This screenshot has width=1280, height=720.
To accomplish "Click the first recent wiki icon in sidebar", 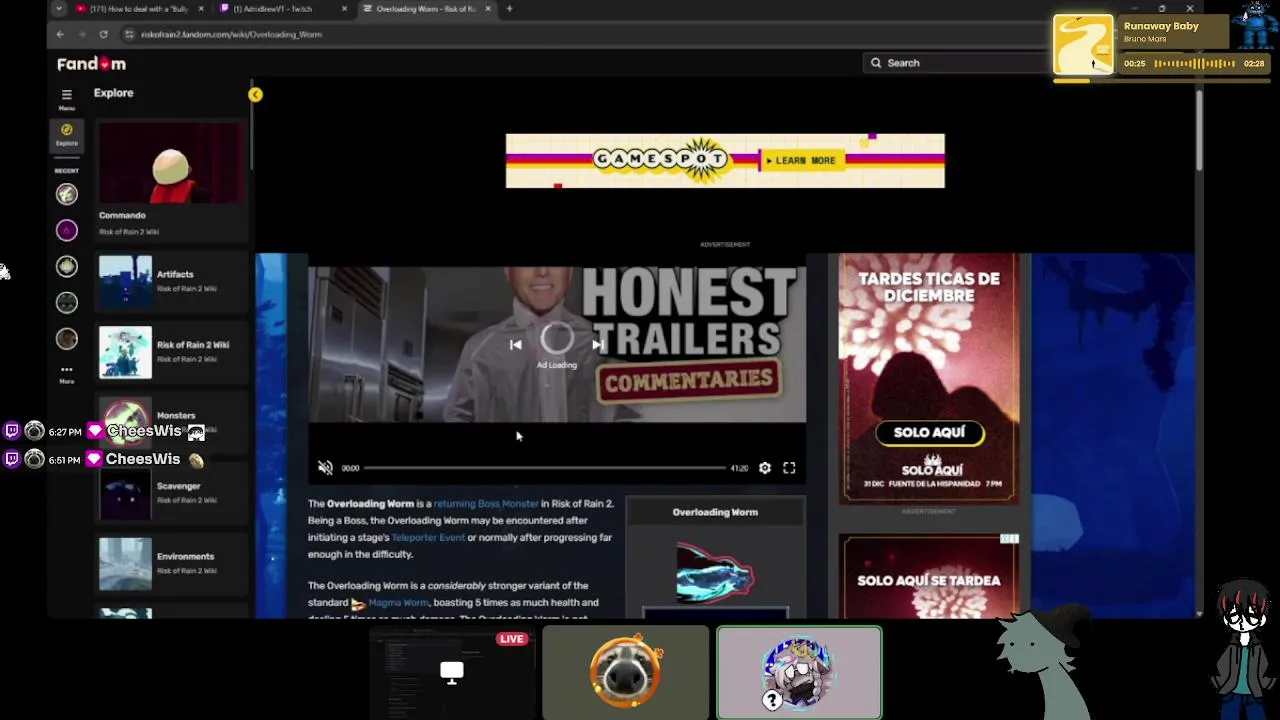I will [x=67, y=194].
